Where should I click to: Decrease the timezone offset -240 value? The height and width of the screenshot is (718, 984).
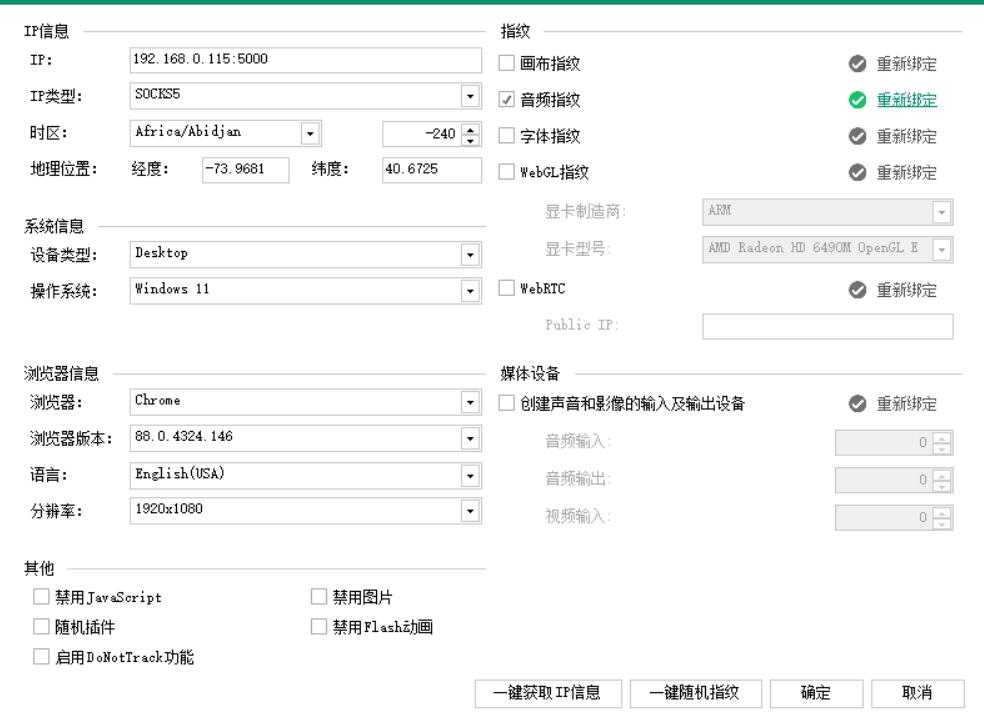point(471,139)
